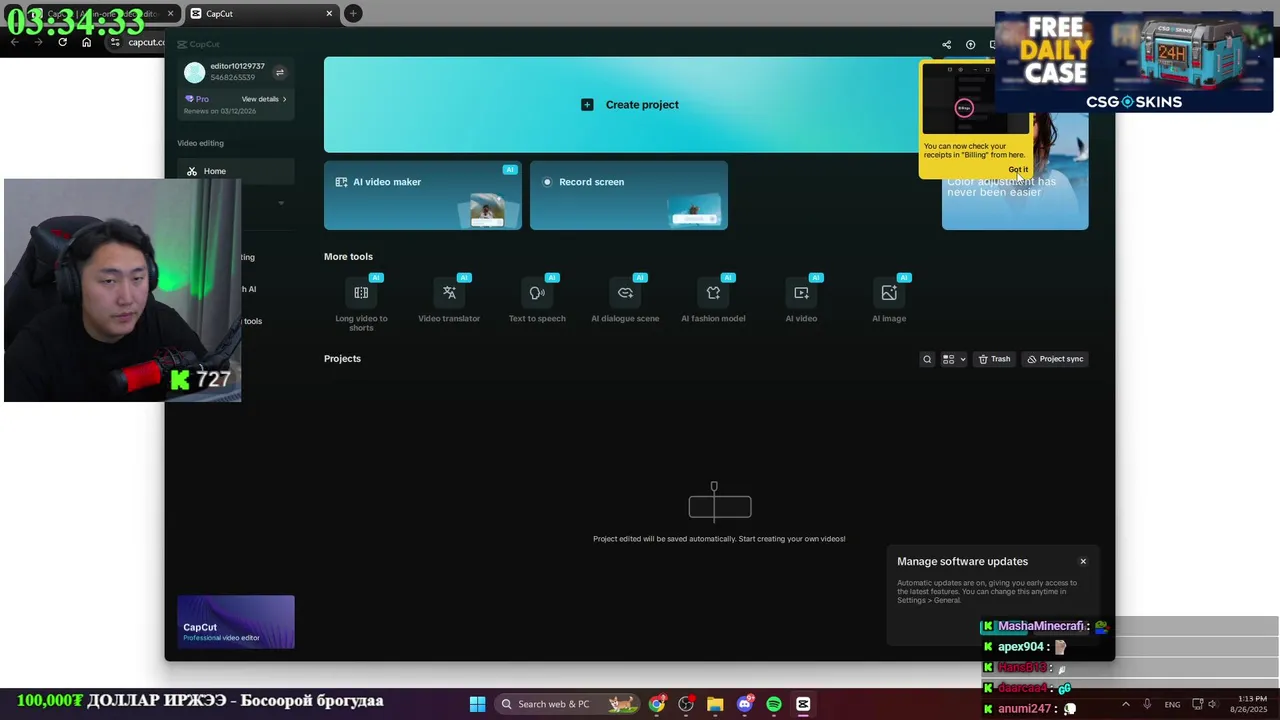Click user avatar editor10129737
This screenshot has height=720, width=1280.
point(194,72)
